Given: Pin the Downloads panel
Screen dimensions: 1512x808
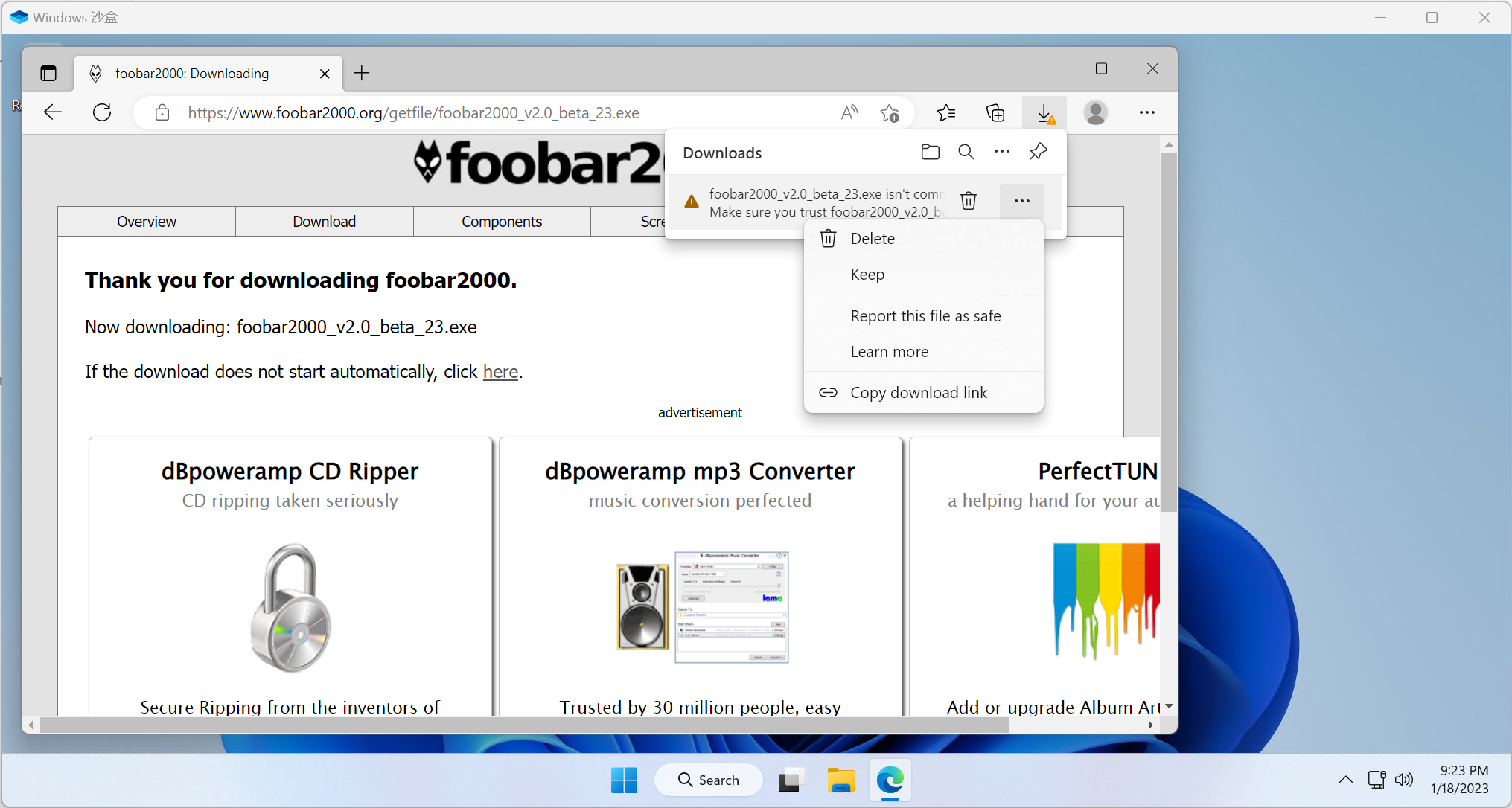Looking at the screenshot, I should click(x=1038, y=153).
